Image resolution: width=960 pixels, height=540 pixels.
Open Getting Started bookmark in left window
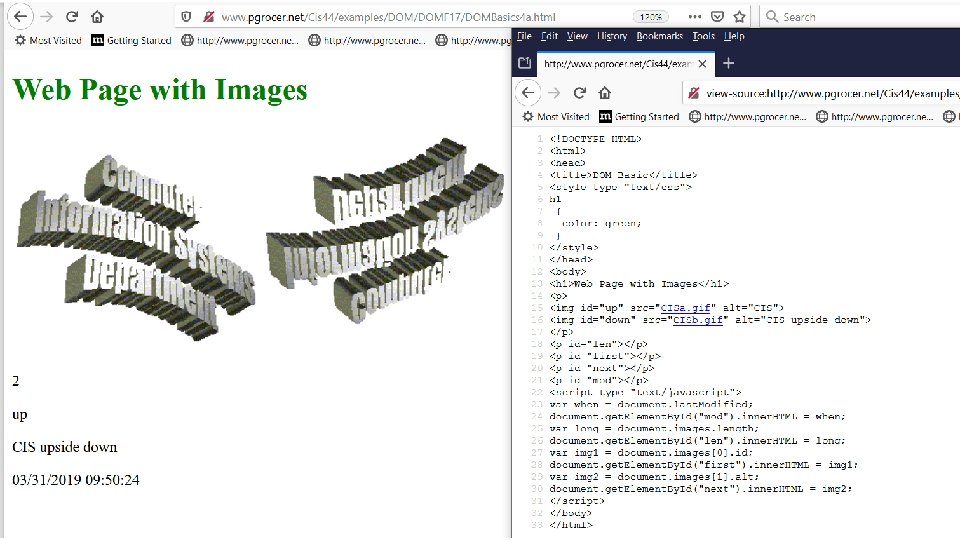[x=131, y=40]
